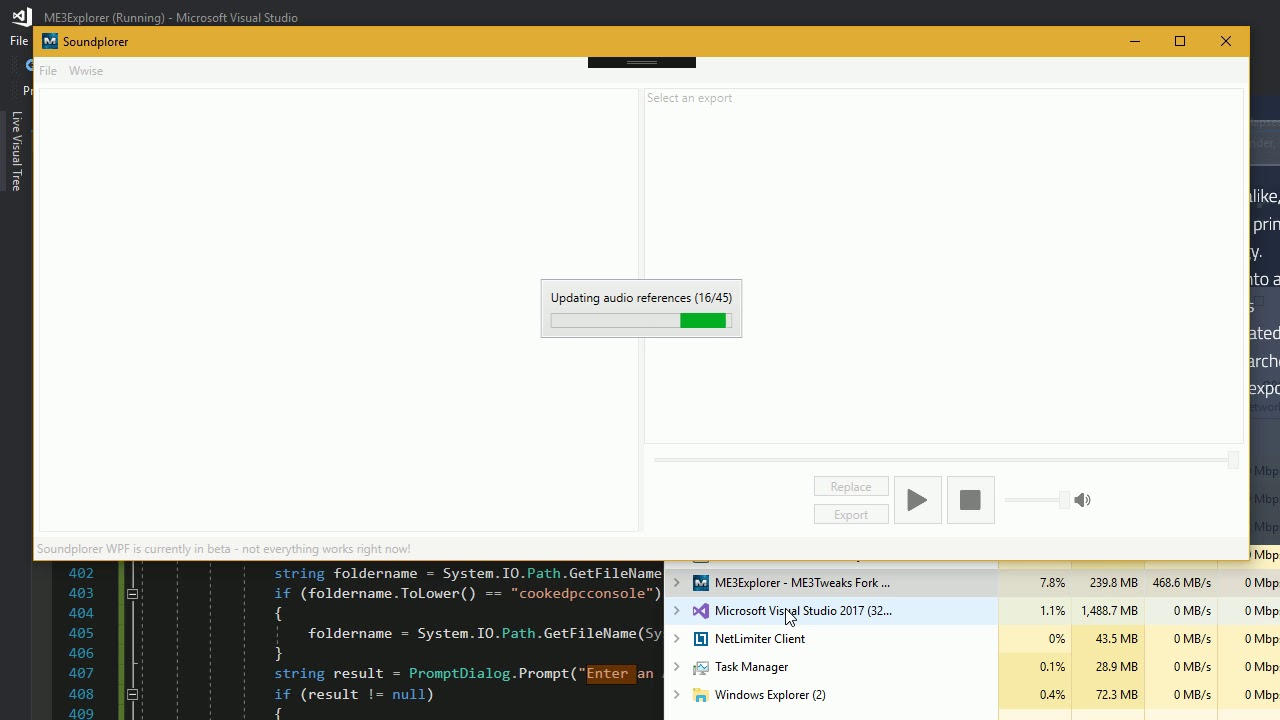Close the Soundplorer window

1226,41
